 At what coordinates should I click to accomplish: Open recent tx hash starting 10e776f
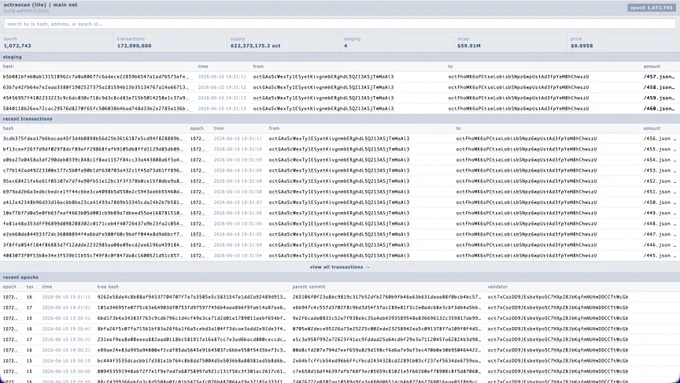(x=93, y=213)
